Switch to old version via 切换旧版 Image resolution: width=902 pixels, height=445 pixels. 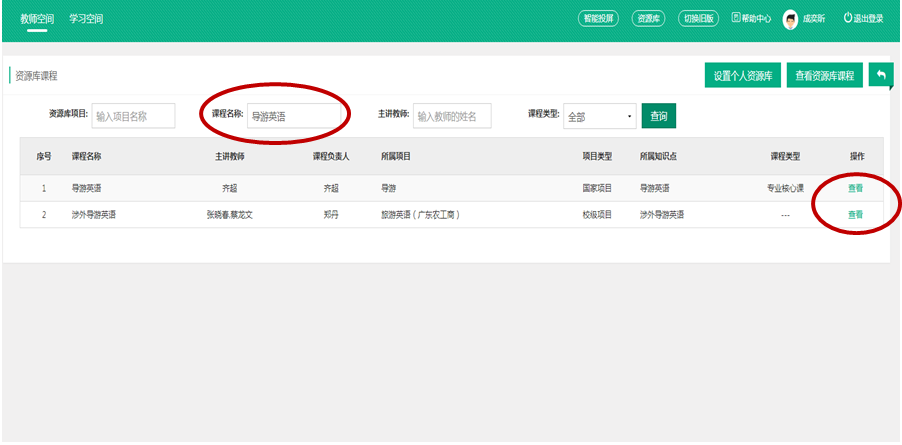click(699, 18)
